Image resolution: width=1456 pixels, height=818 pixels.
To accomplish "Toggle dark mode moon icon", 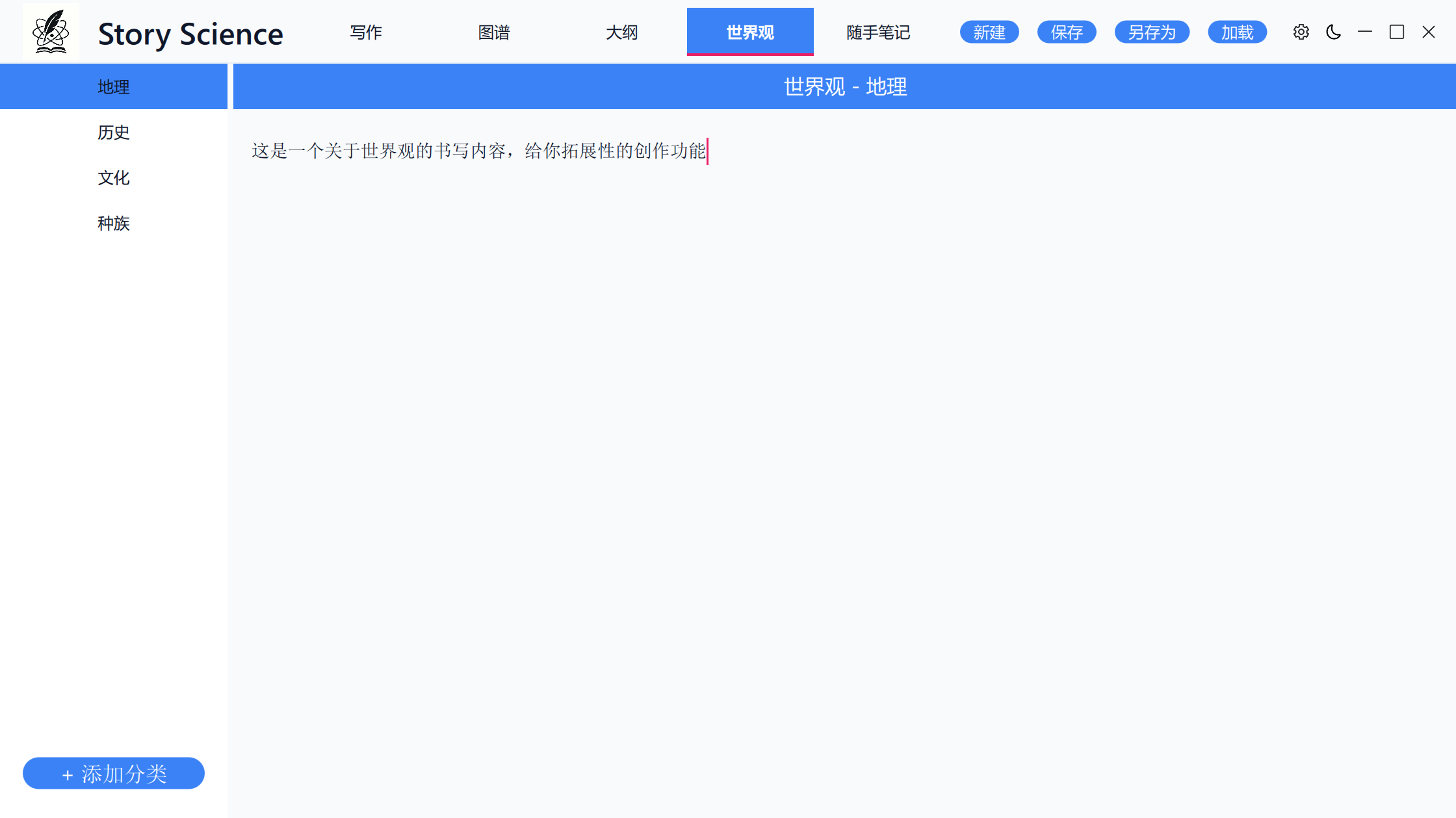I will click(1333, 32).
